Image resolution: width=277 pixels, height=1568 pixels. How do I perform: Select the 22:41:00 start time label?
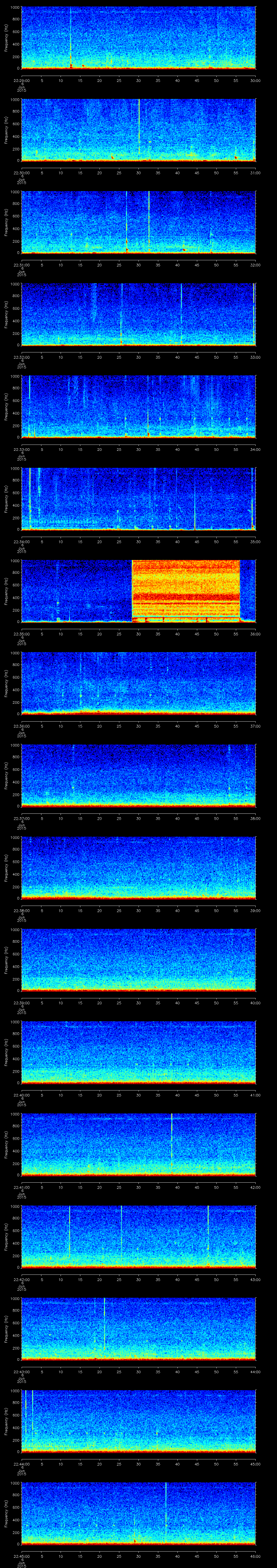[x=21, y=1187]
